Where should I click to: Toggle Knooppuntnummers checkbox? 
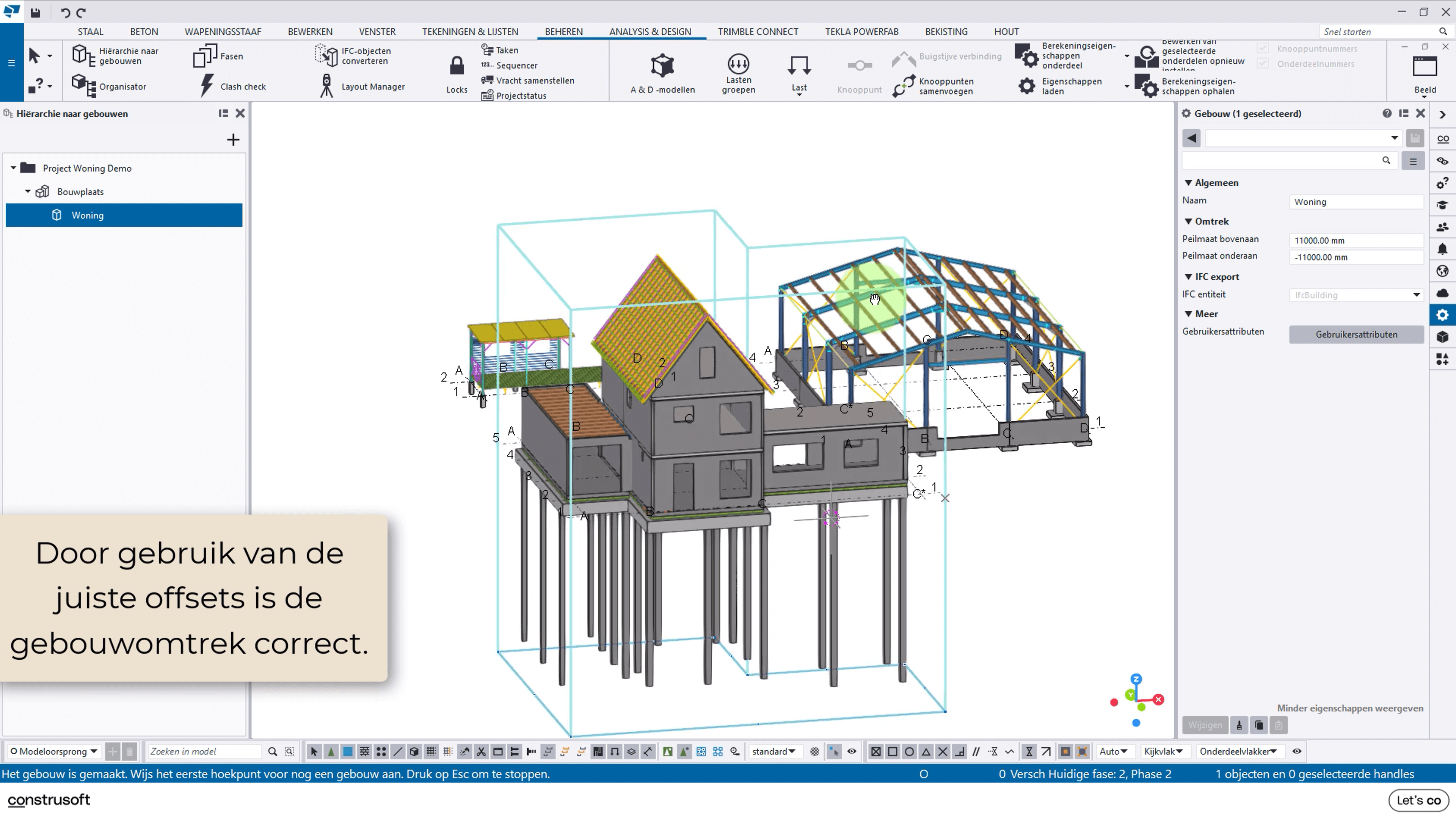[1263, 49]
